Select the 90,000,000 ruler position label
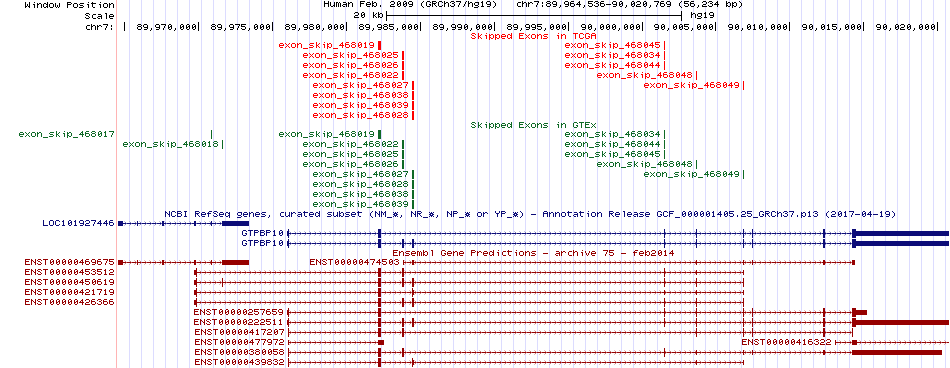This screenshot has width=950, height=368. pyautogui.click(x=611, y=27)
